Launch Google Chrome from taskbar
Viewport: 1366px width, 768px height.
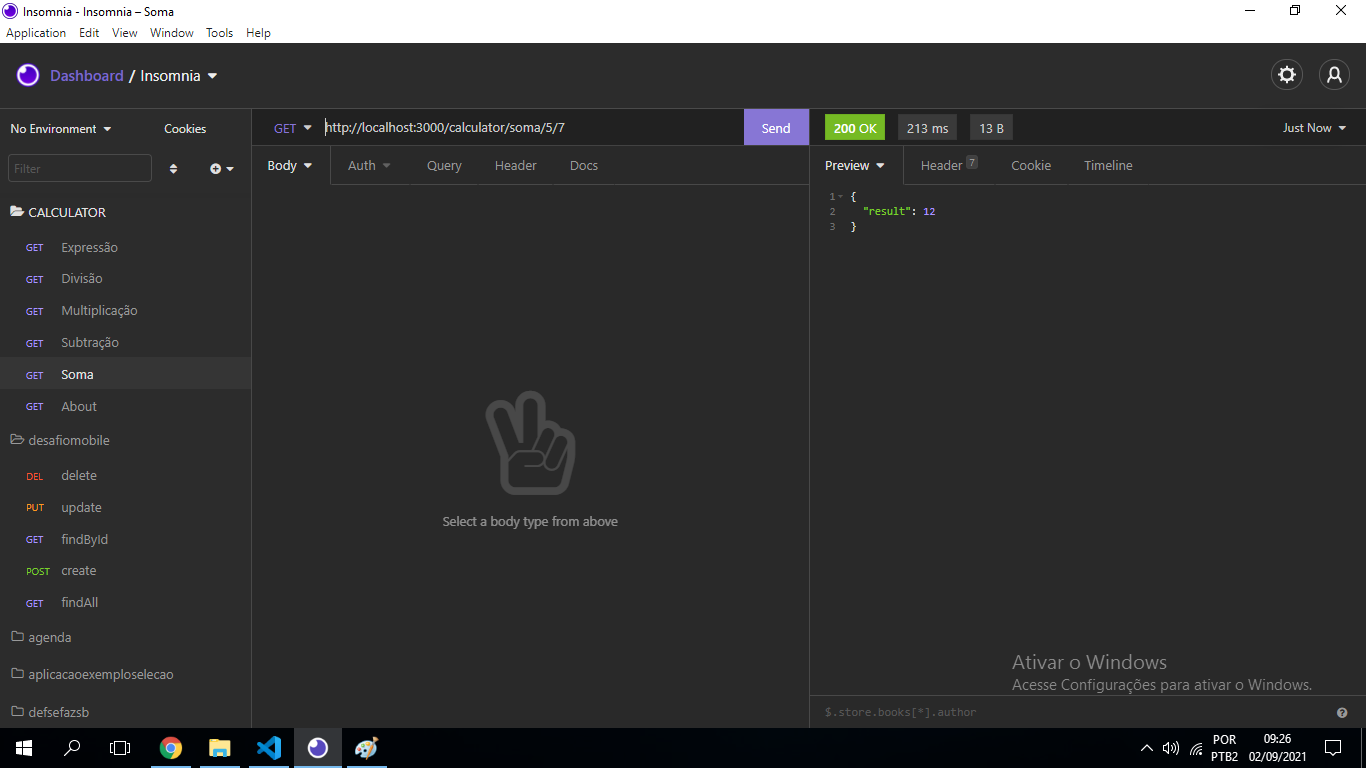click(x=171, y=748)
